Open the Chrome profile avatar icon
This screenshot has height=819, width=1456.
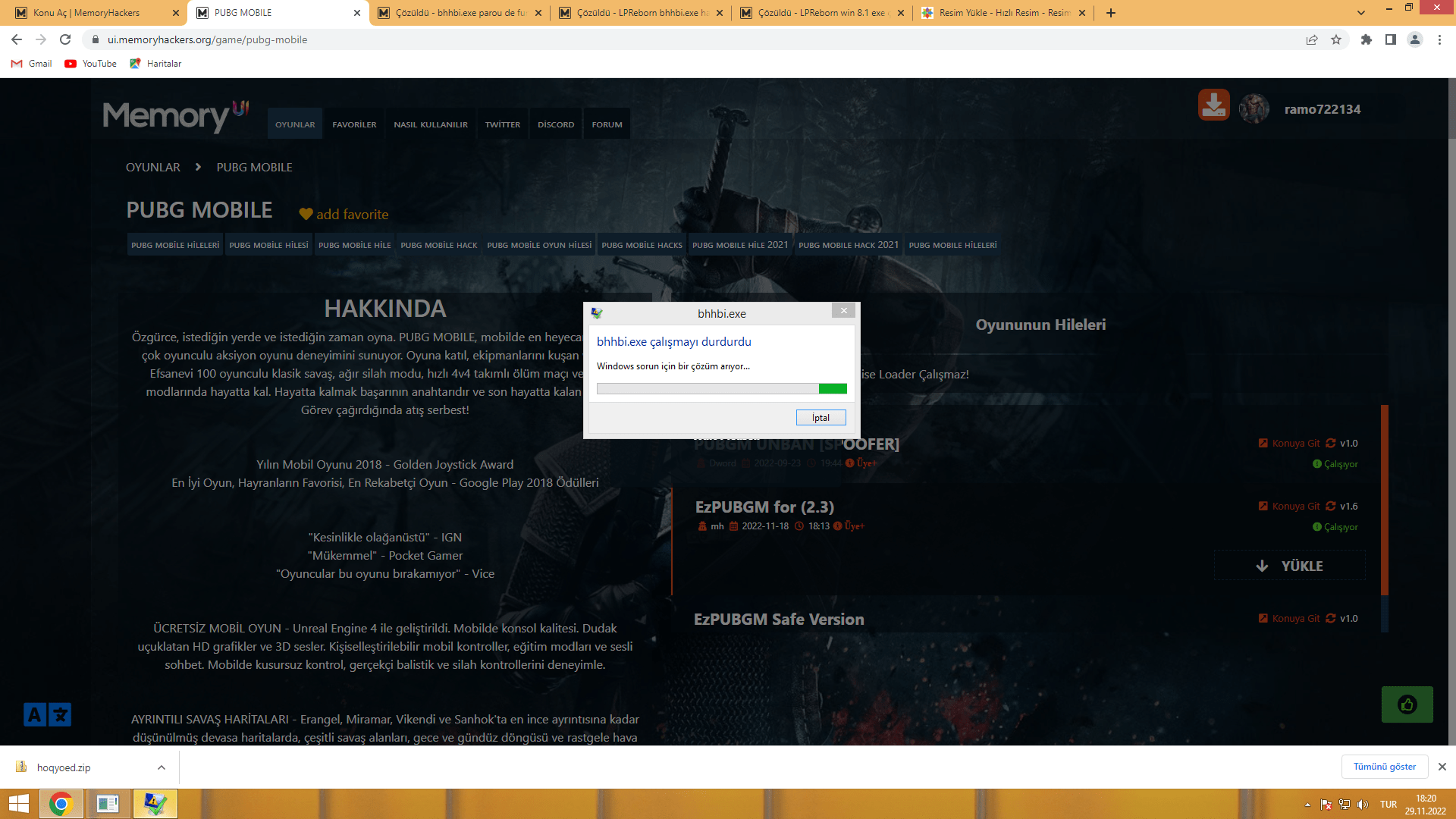coord(1415,39)
